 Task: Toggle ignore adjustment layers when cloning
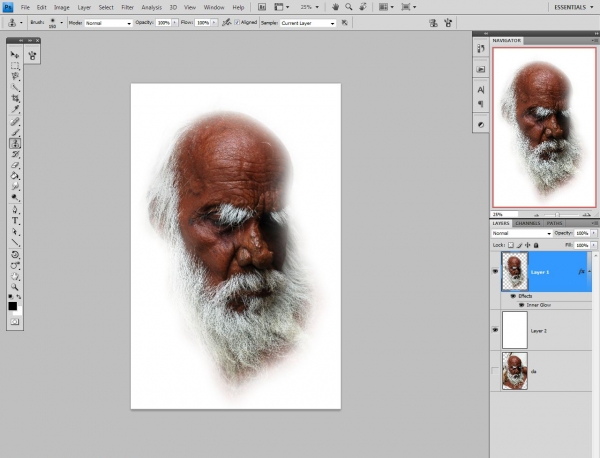tap(344, 23)
